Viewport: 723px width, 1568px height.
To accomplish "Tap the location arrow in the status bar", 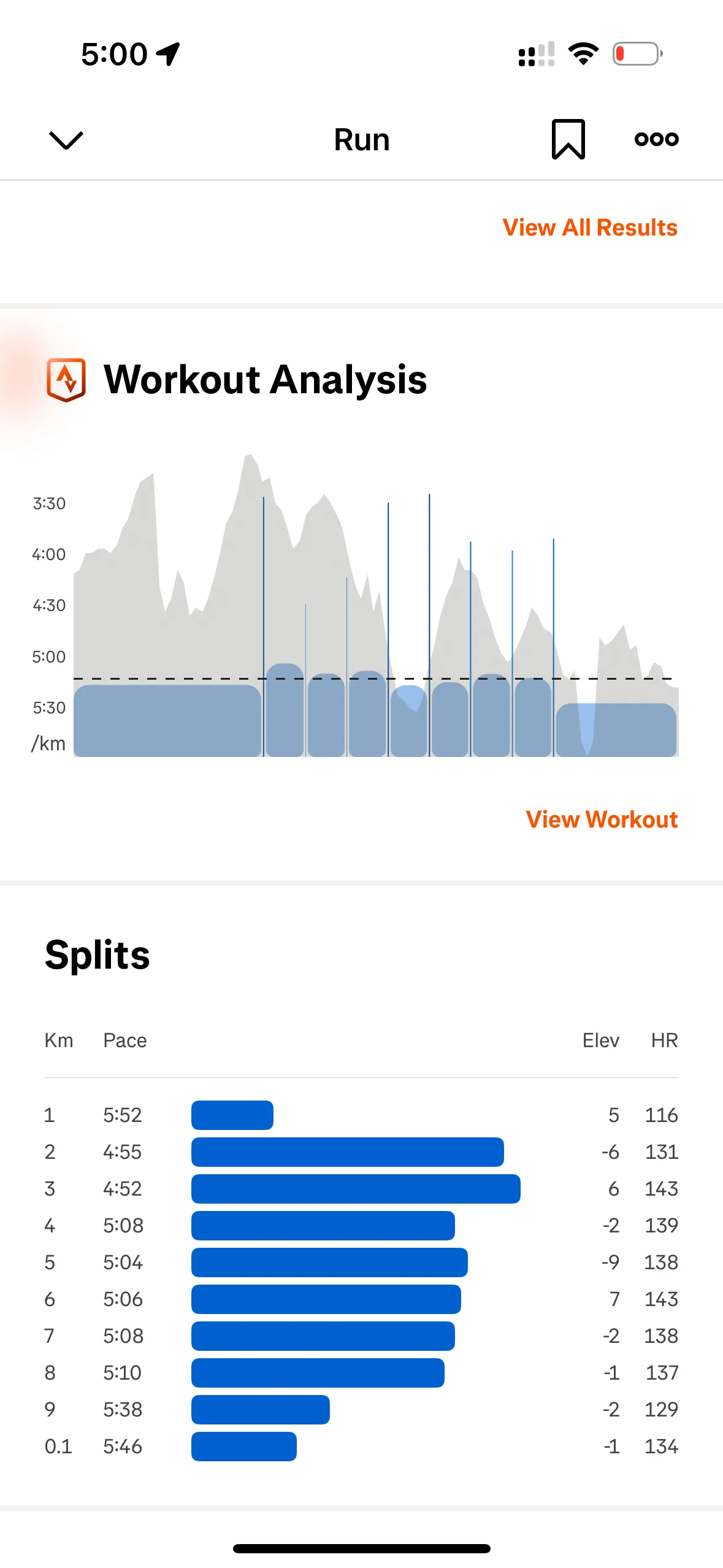I will pyautogui.click(x=166, y=53).
